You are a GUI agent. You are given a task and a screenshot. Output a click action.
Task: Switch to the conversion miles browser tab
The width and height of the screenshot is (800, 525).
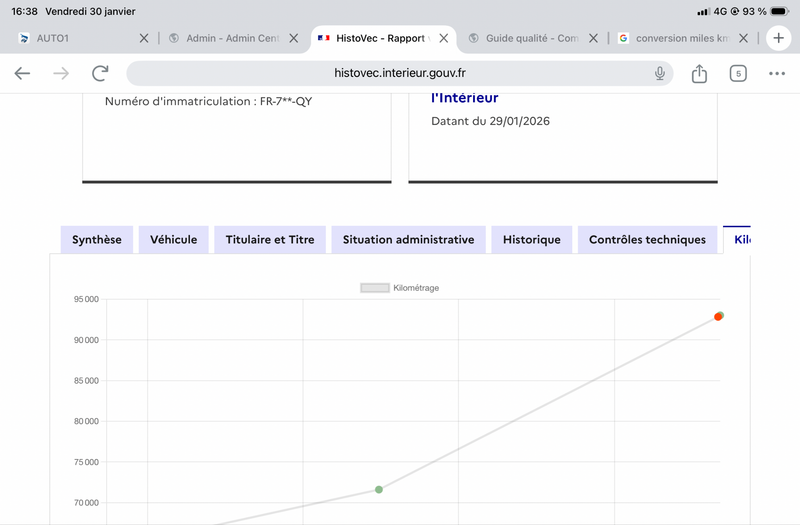[680, 38]
